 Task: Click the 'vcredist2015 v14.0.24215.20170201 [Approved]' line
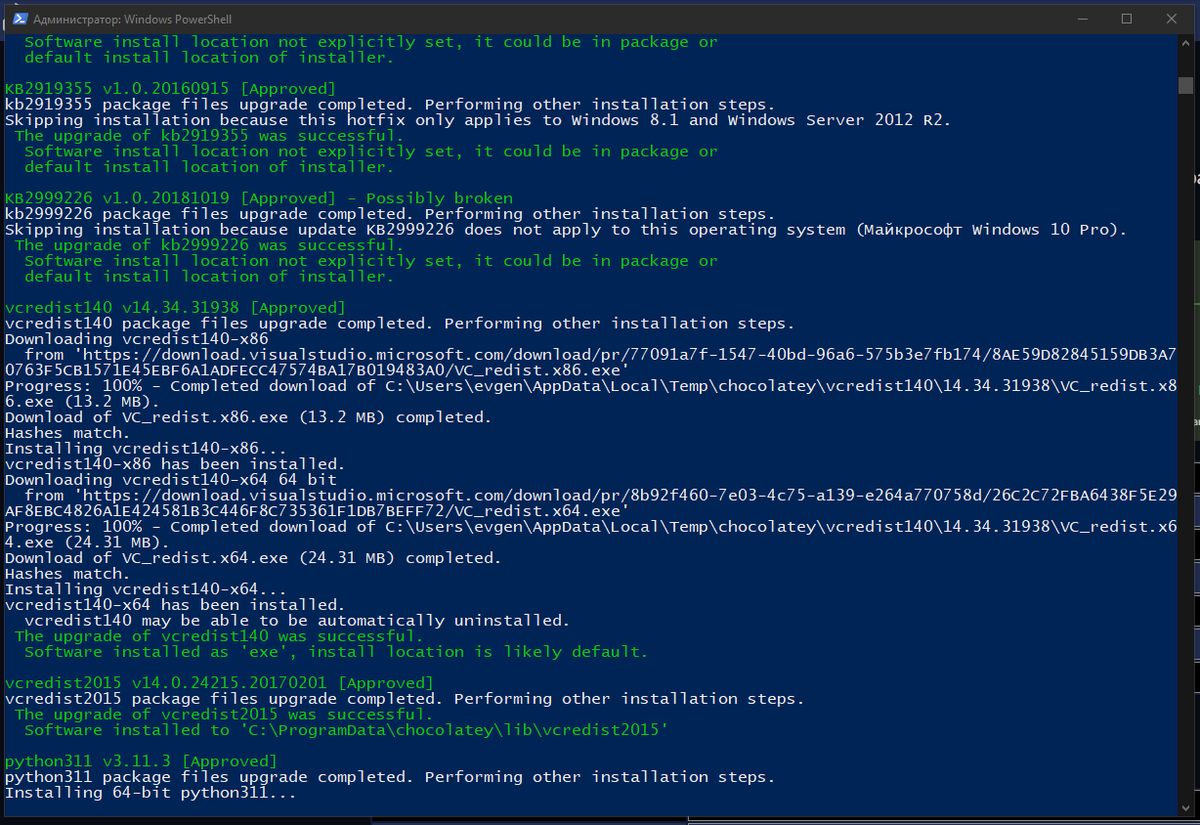click(x=219, y=683)
